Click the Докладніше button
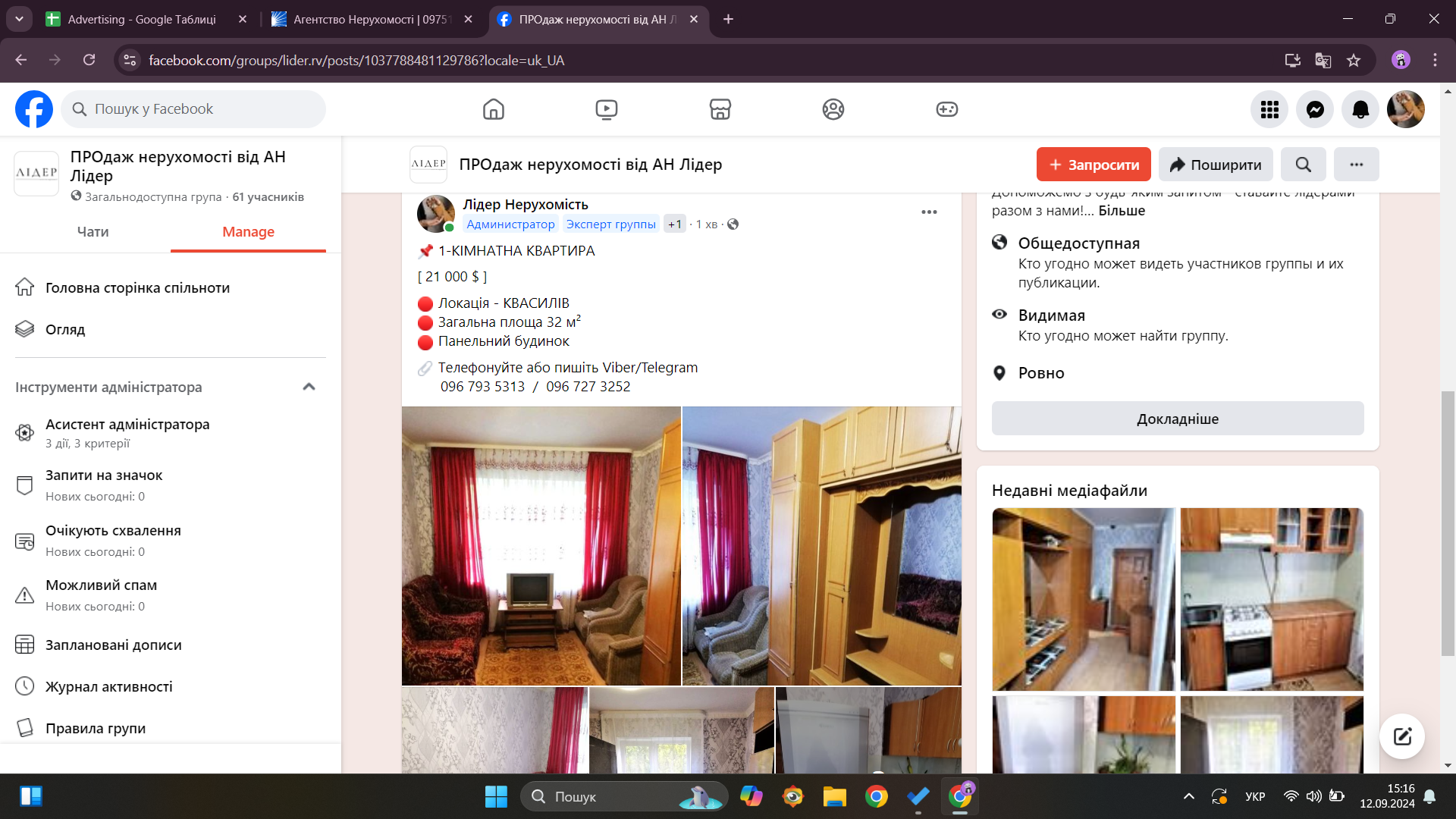 1177,419
